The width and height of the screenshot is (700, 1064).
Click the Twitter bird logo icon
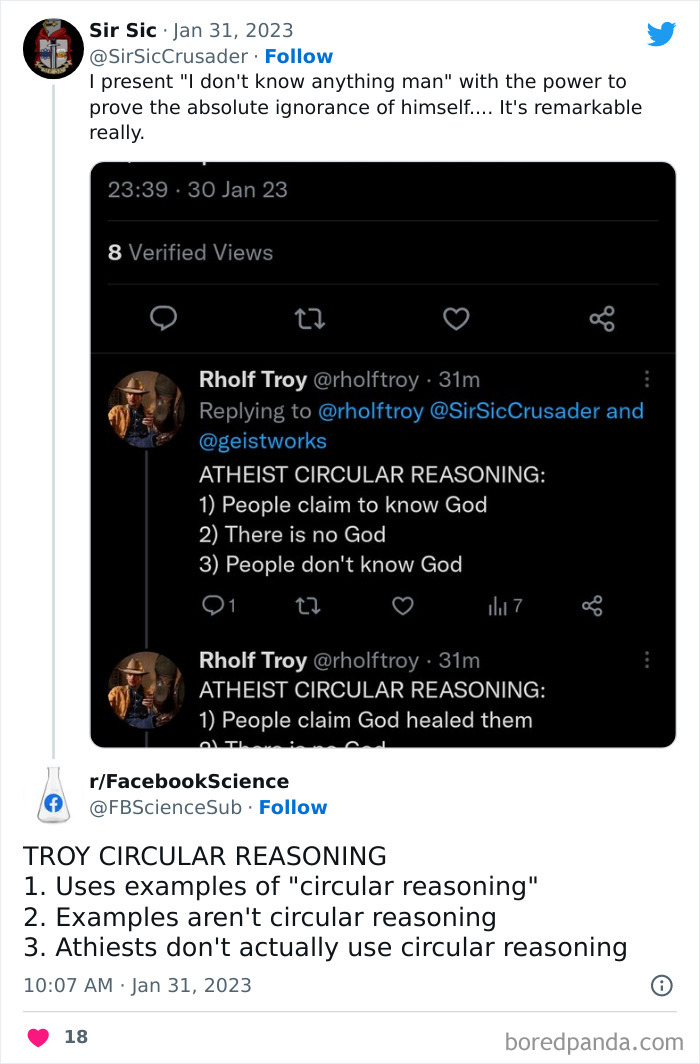coord(661,34)
